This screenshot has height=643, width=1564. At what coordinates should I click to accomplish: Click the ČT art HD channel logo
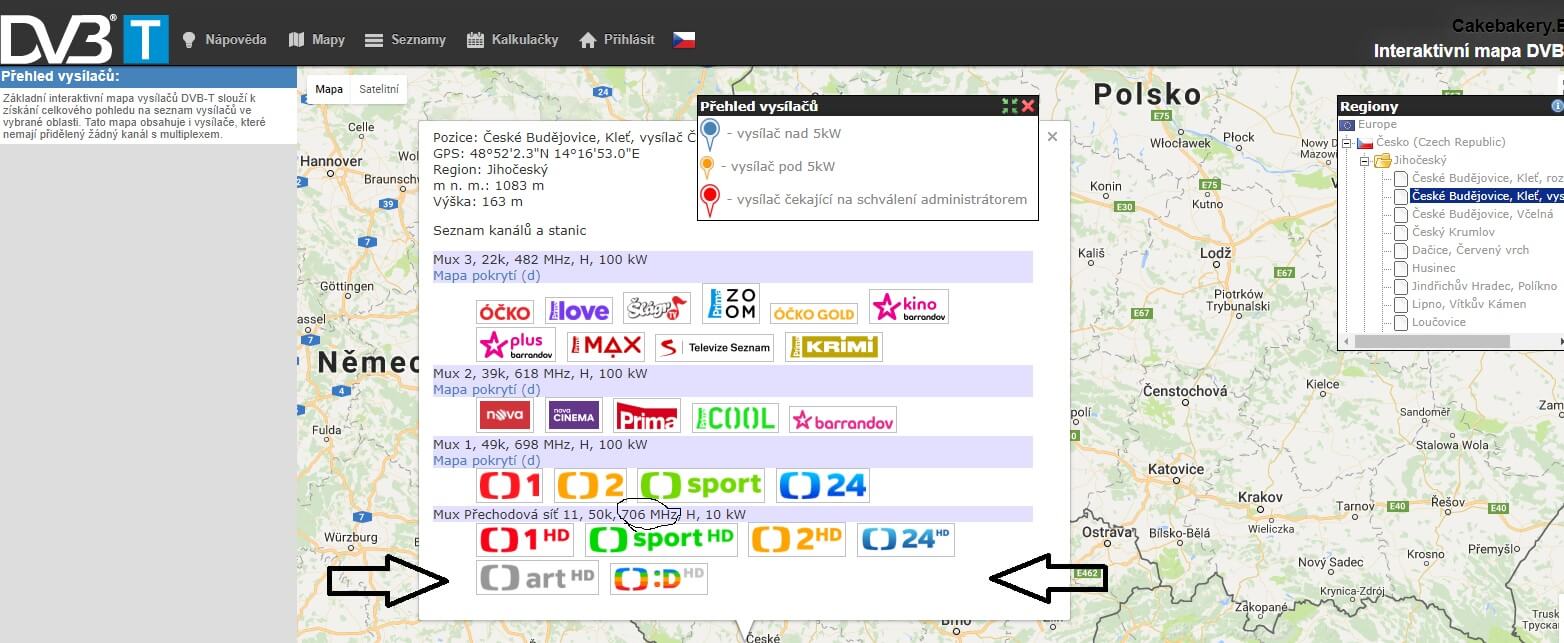(x=537, y=577)
